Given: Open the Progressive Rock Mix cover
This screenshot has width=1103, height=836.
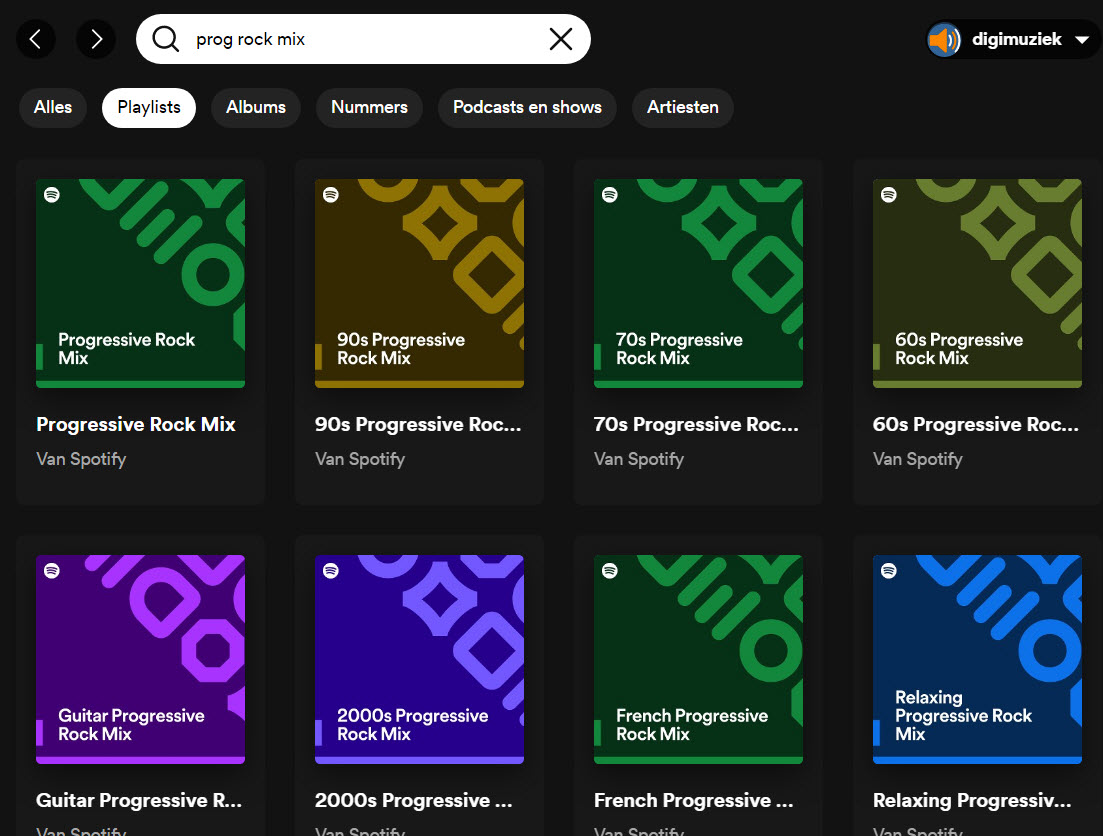Looking at the screenshot, I should tap(140, 283).
